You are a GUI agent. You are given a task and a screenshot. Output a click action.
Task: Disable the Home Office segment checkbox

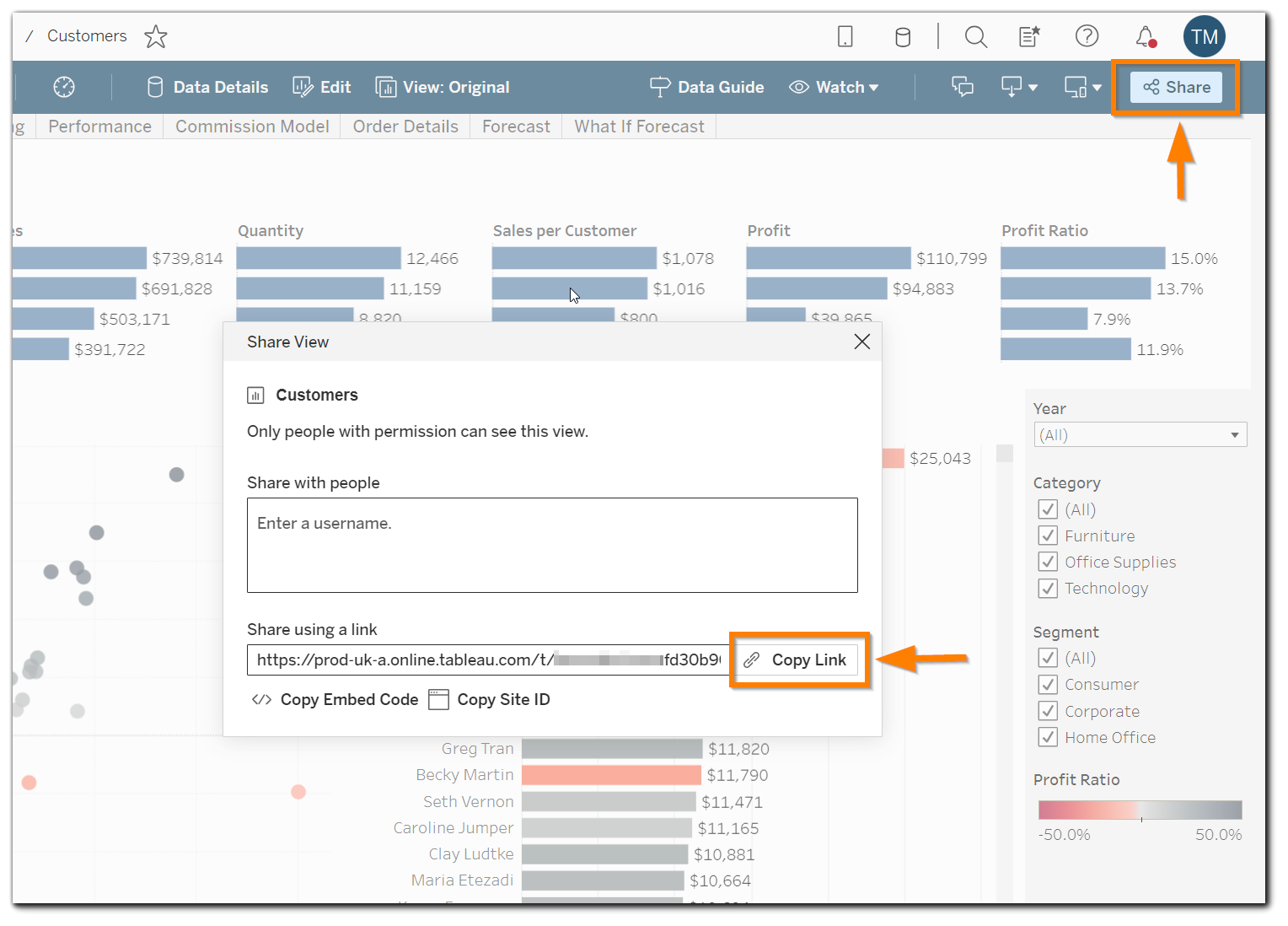1048,736
